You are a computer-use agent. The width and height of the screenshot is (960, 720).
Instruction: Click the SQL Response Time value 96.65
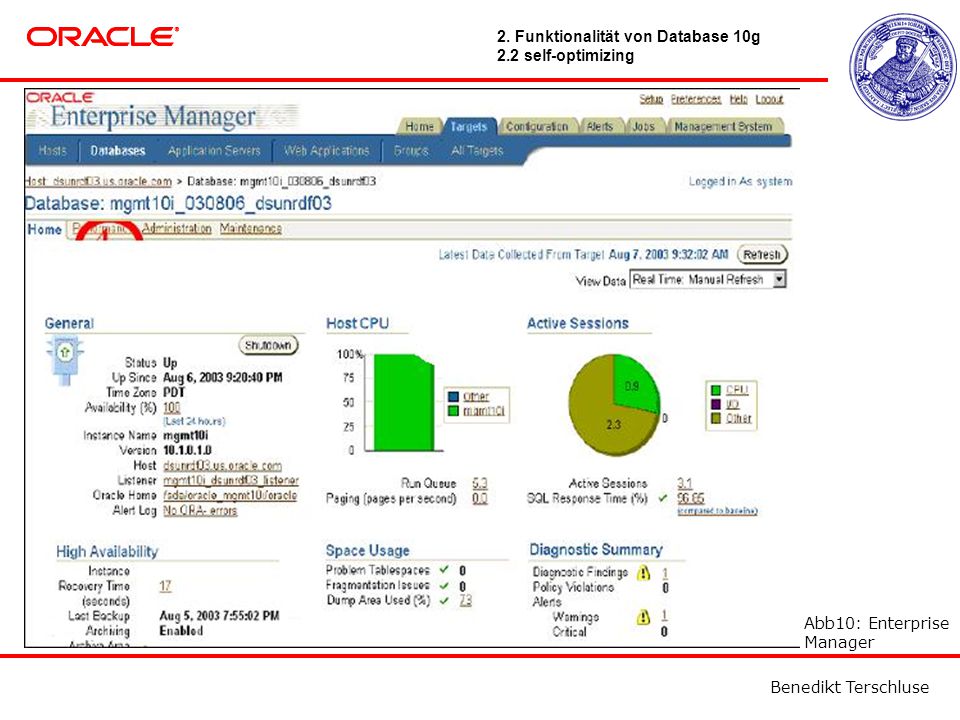(x=691, y=498)
